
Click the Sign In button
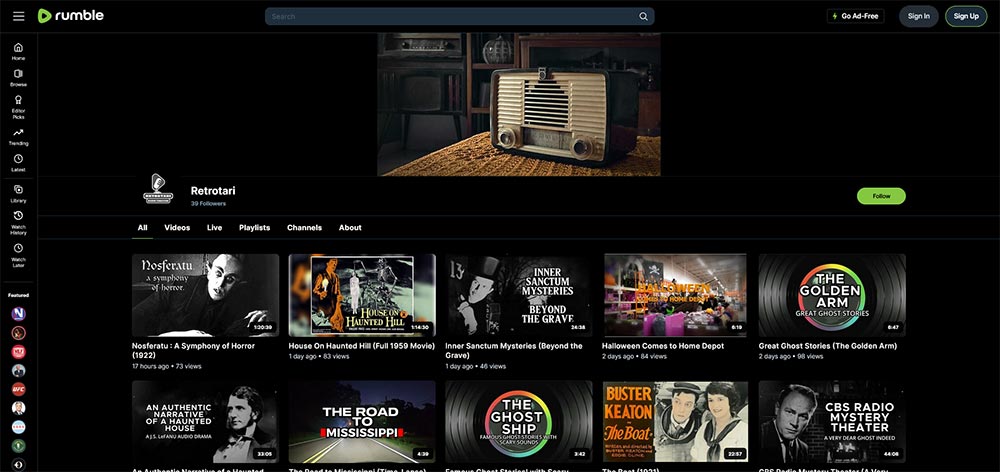point(918,16)
